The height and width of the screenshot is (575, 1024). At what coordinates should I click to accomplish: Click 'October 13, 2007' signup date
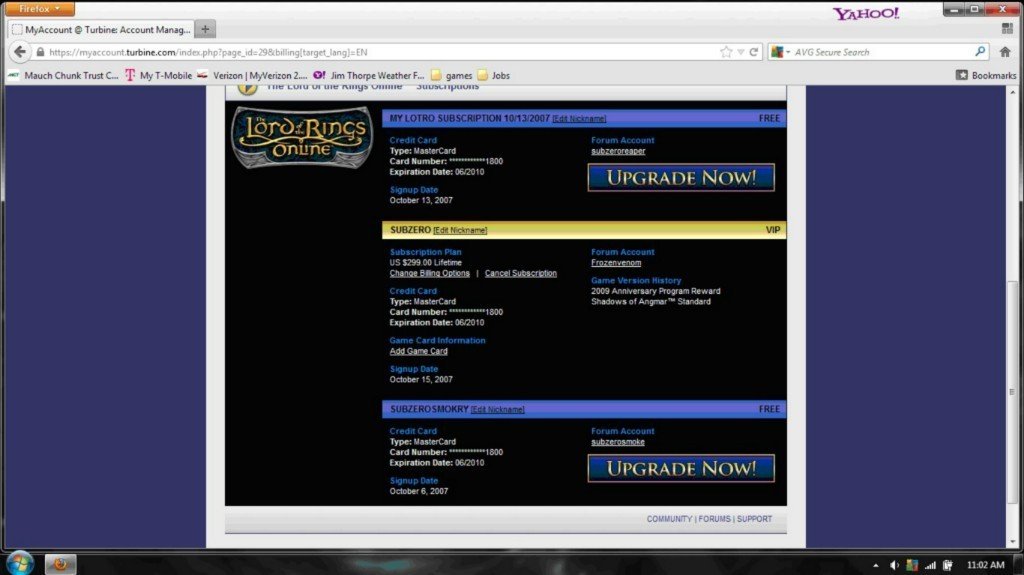point(421,200)
